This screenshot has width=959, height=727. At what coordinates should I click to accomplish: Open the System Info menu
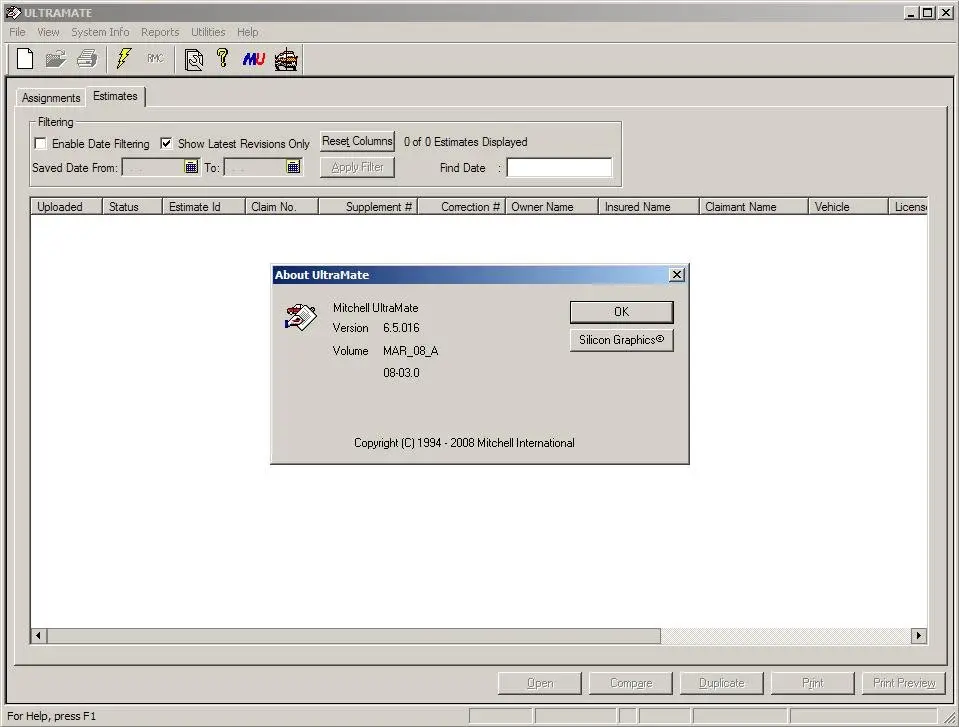coord(100,32)
